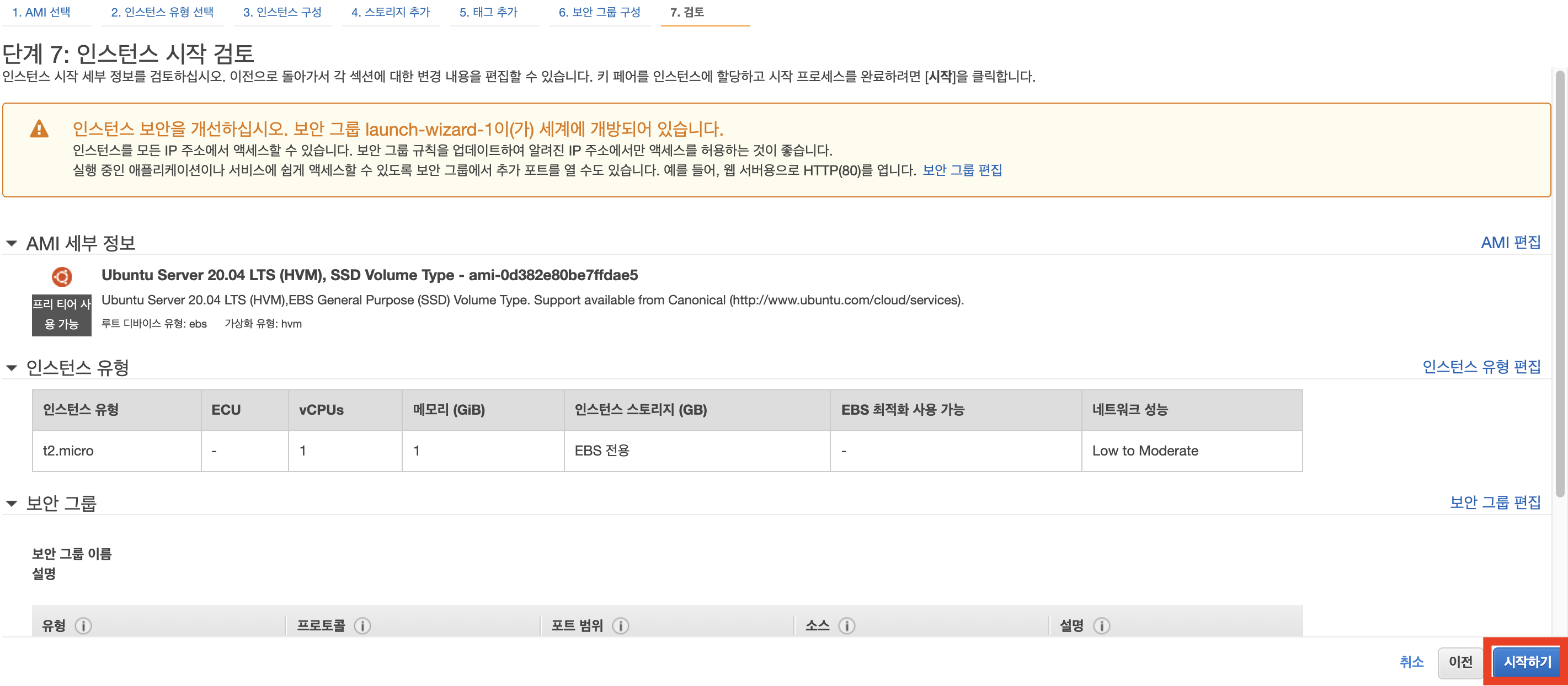This screenshot has width=1568, height=686.
Task: Collapse the AMI 세부 정보 section
Action: coord(12,243)
